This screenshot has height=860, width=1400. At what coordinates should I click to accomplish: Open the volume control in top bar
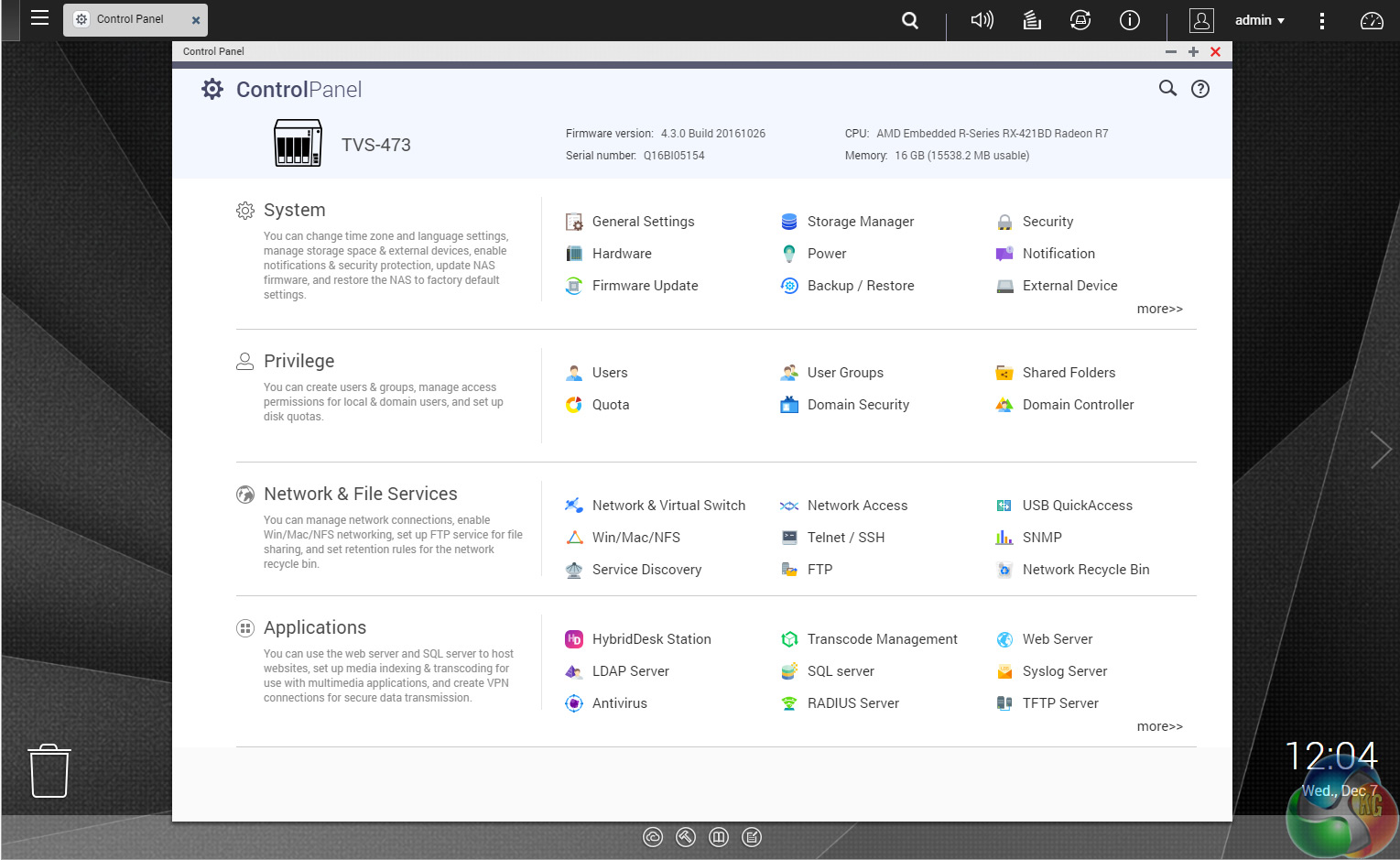tap(982, 20)
